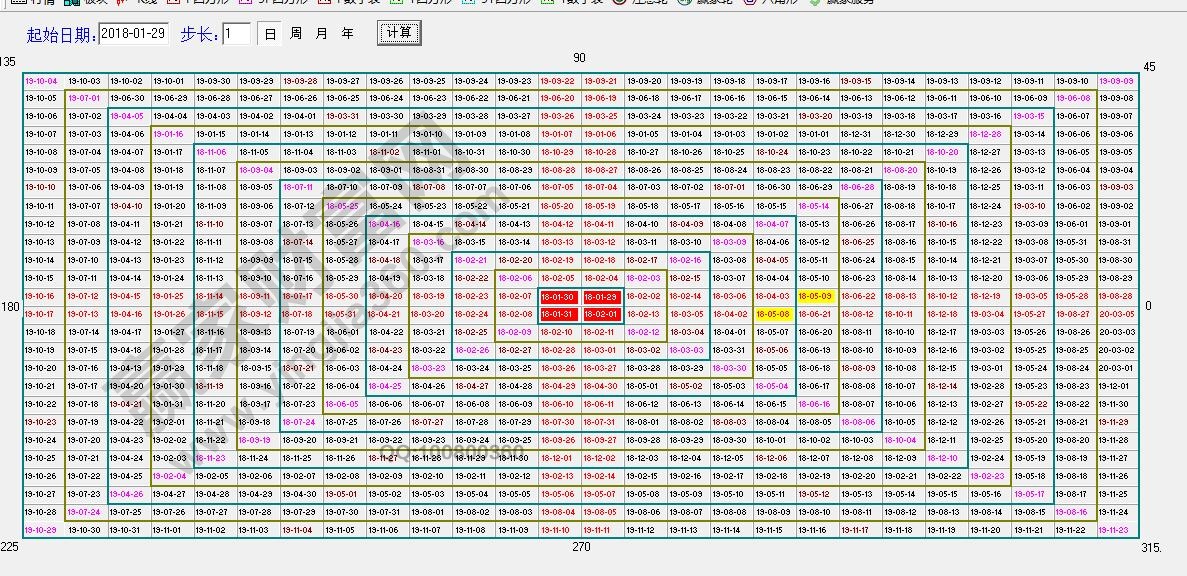The height and width of the screenshot is (576, 1187).
Task: Select the 日 (day) step unit
Action: tap(270, 34)
